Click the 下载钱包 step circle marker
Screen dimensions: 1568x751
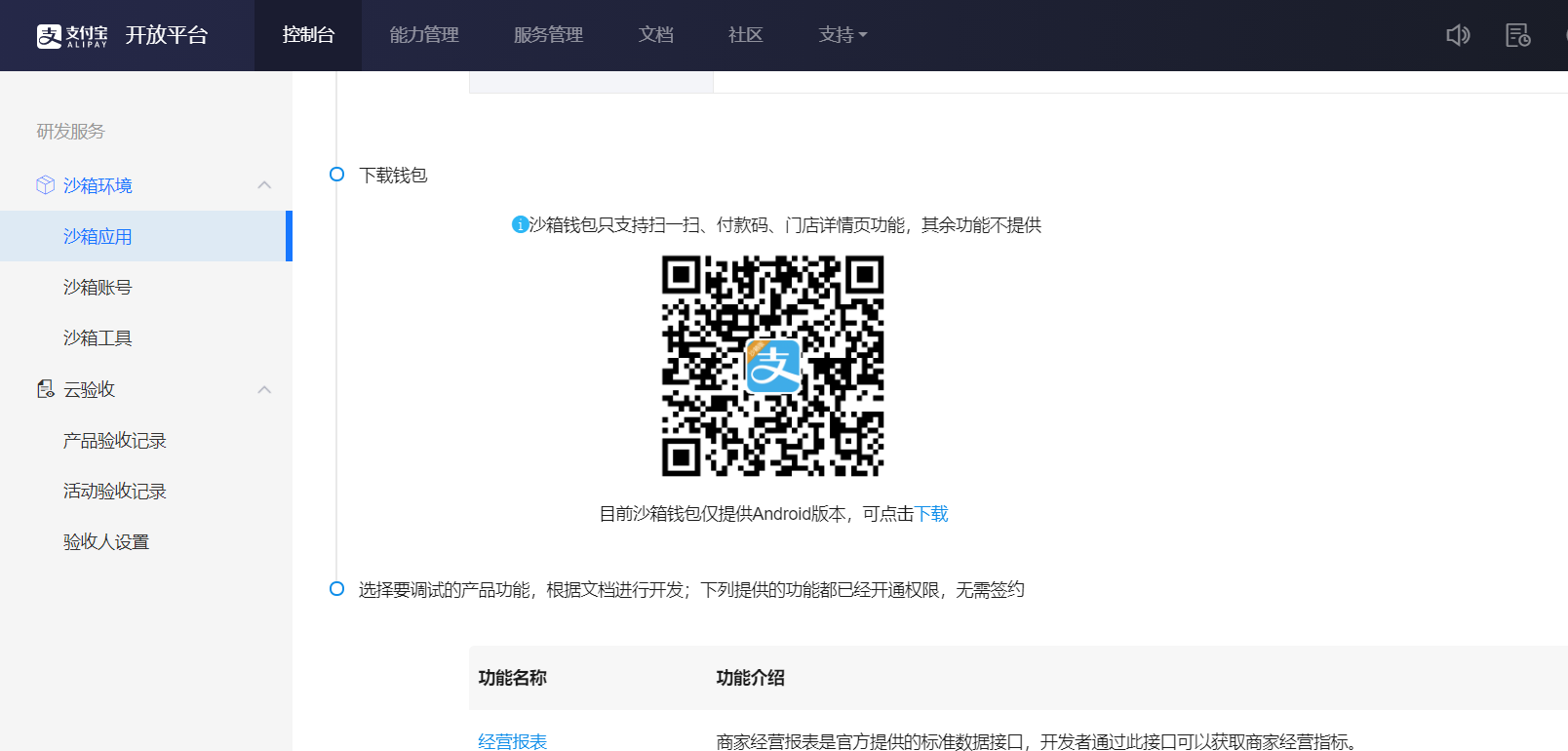click(x=336, y=175)
